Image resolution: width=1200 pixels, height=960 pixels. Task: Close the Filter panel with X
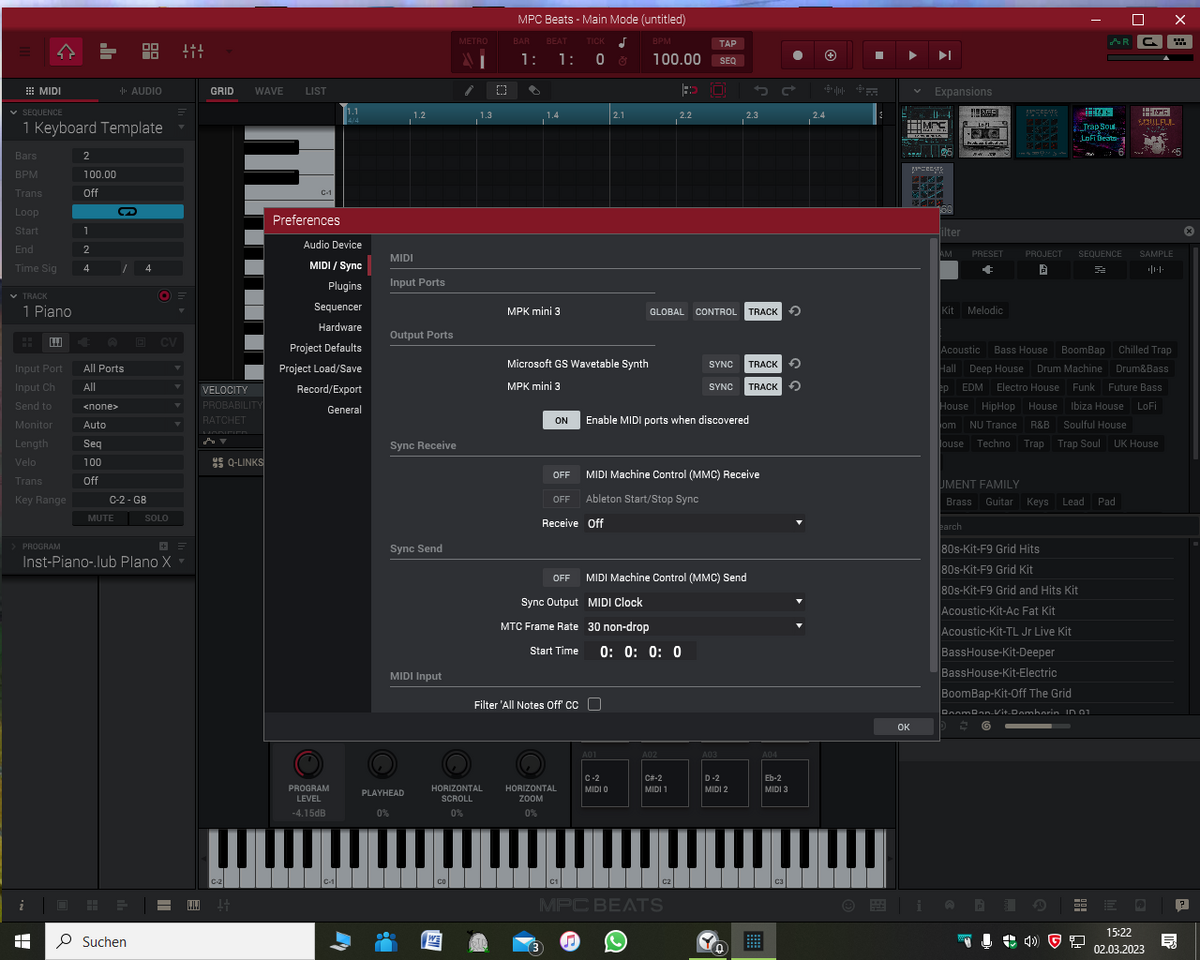pyautogui.click(x=1189, y=232)
